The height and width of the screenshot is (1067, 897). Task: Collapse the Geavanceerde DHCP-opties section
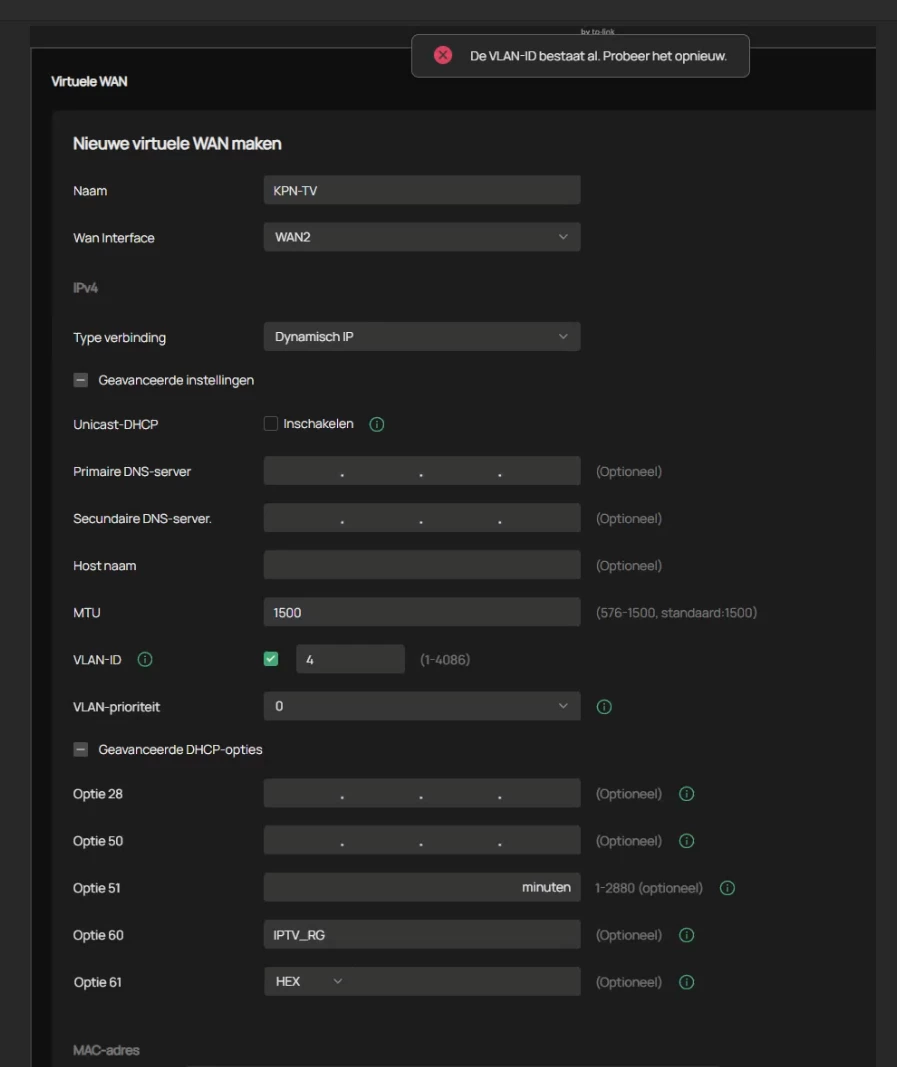click(x=81, y=749)
